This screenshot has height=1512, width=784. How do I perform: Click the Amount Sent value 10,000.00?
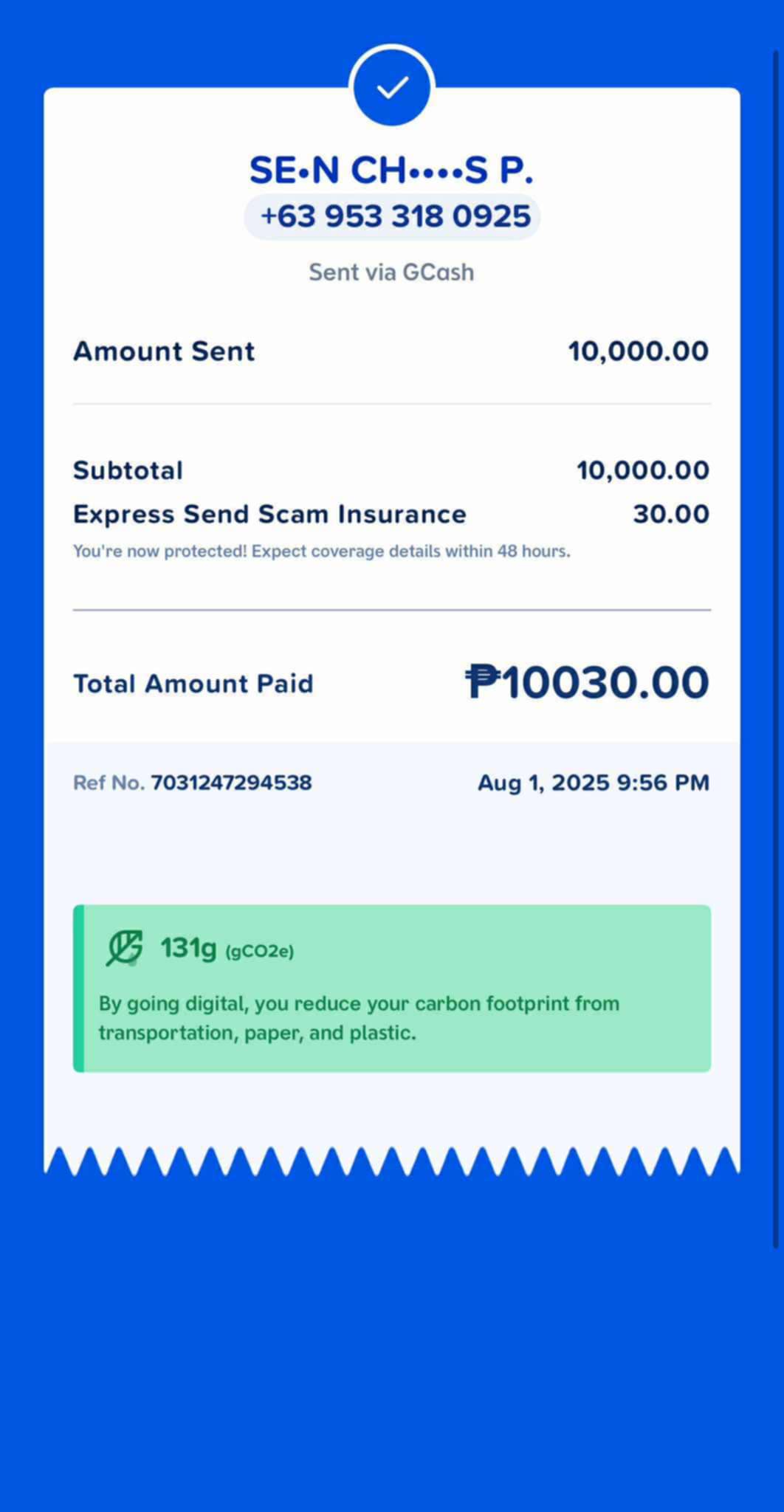click(x=639, y=351)
